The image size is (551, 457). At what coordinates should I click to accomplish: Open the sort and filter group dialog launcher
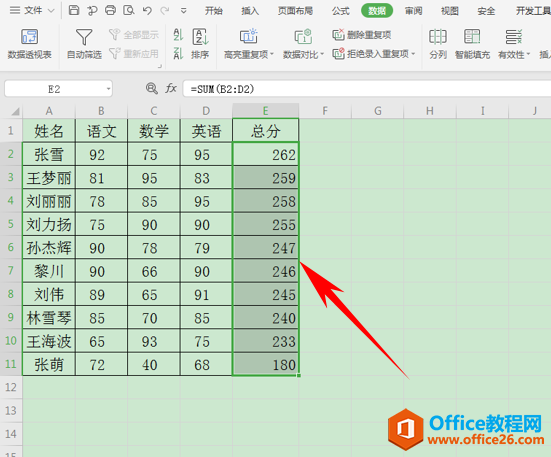pos(160,66)
